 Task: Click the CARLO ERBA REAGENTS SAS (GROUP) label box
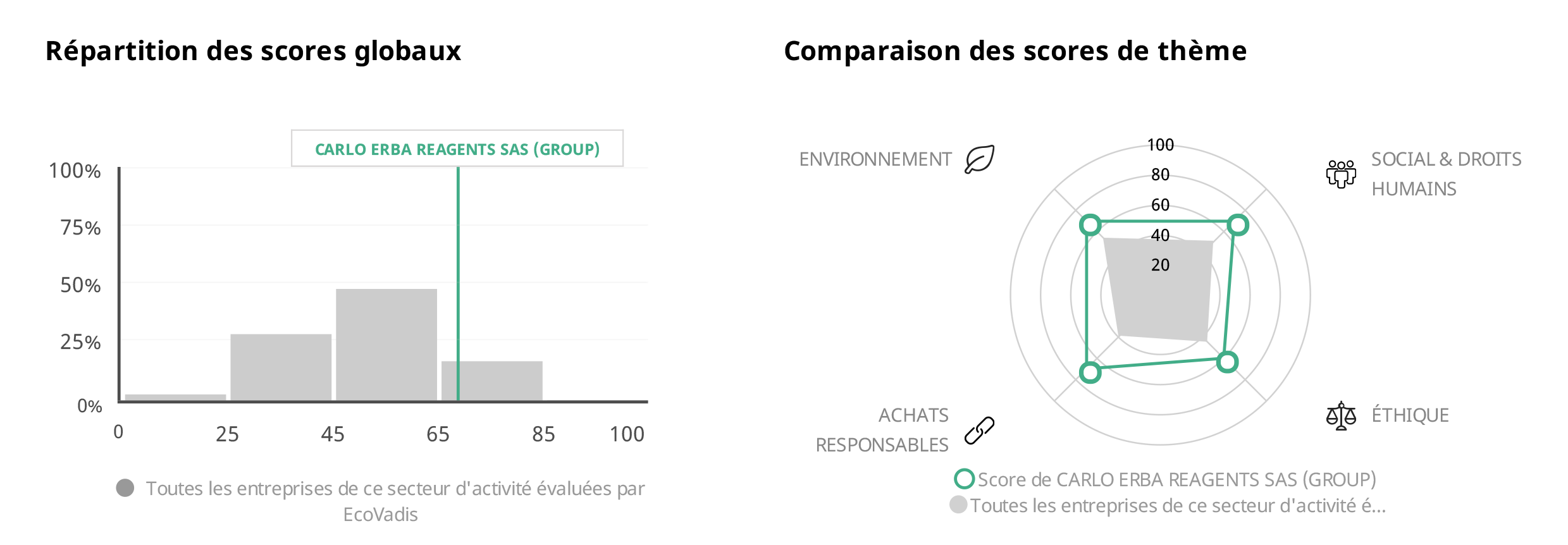[x=457, y=149]
